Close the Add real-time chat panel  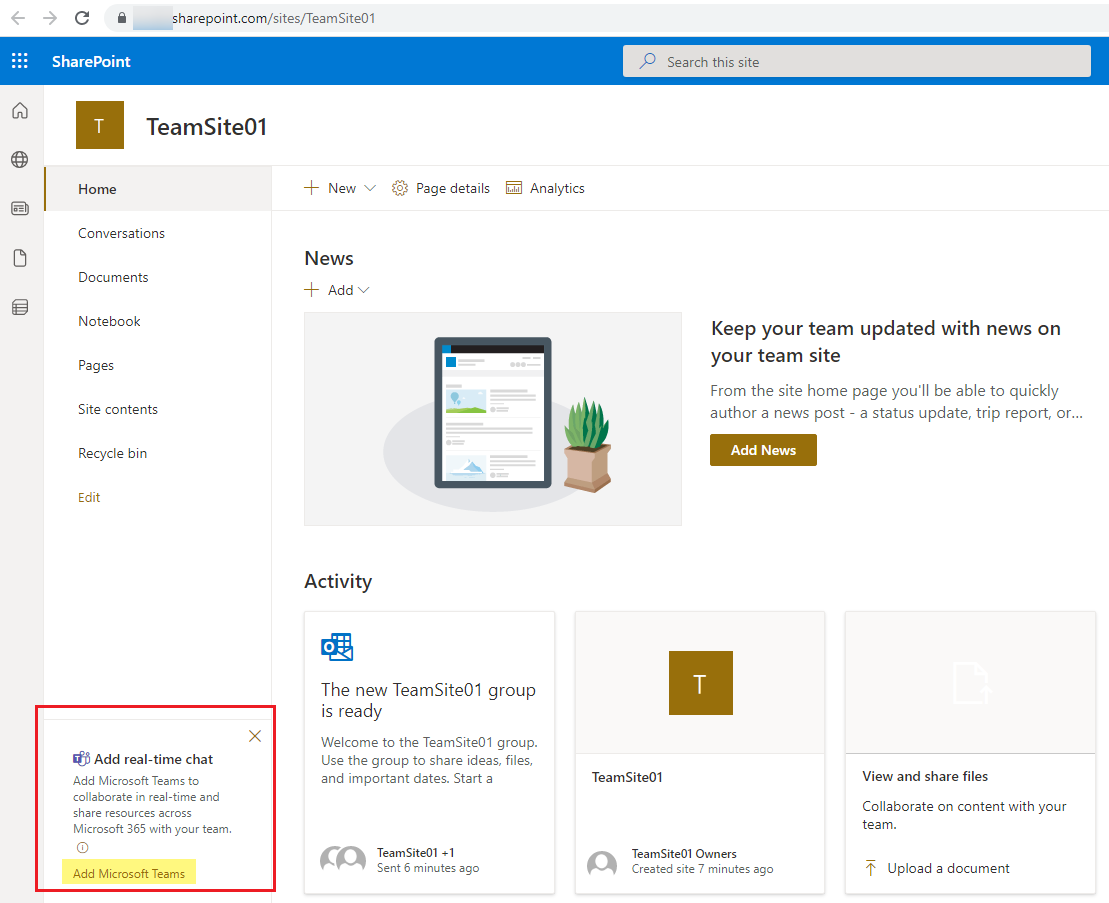click(x=255, y=736)
